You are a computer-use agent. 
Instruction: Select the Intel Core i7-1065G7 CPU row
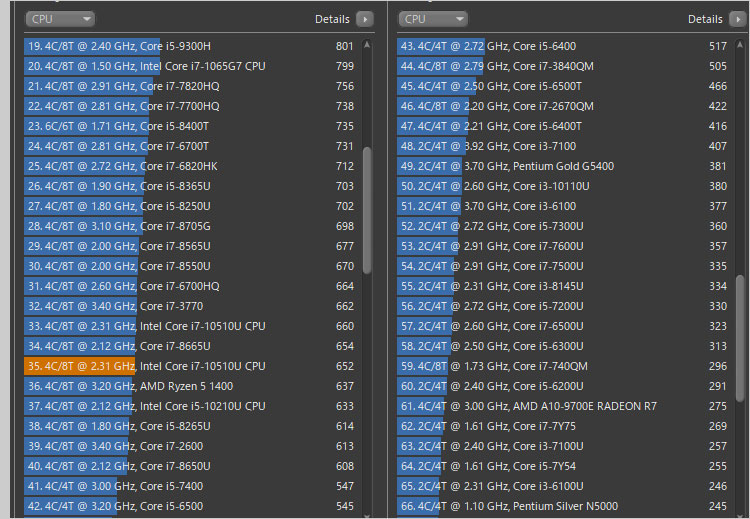click(x=190, y=66)
